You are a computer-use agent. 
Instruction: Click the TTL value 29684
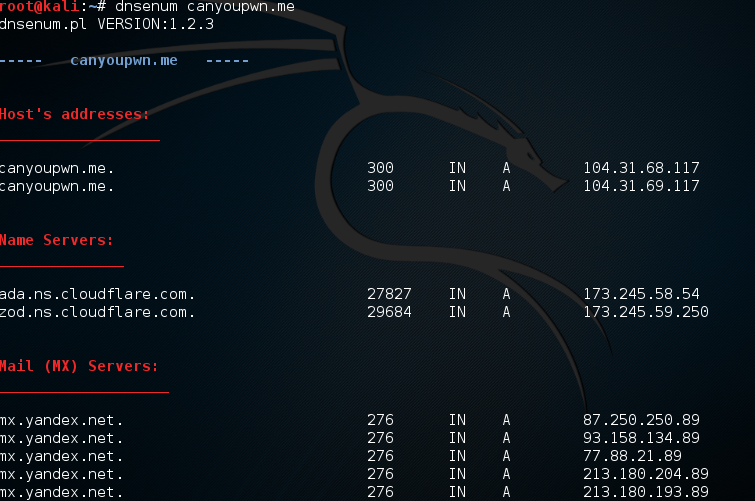(x=389, y=312)
